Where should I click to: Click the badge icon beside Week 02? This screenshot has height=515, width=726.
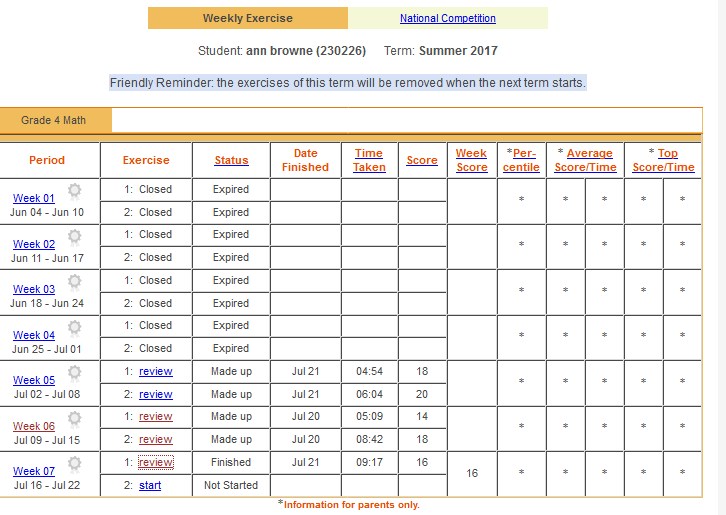coord(75,237)
